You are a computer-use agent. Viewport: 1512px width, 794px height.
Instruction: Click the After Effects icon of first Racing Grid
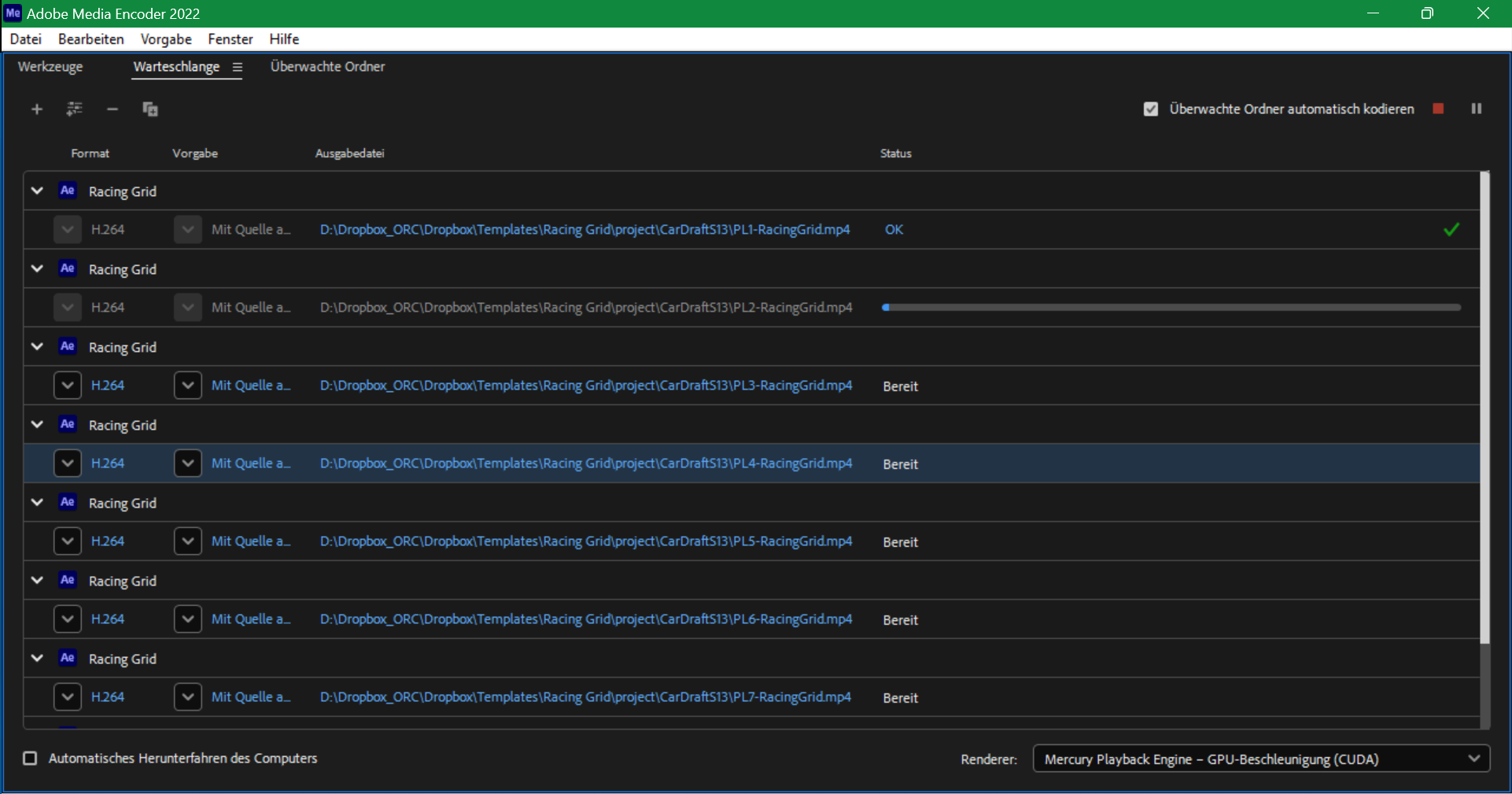(x=68, y=190)
